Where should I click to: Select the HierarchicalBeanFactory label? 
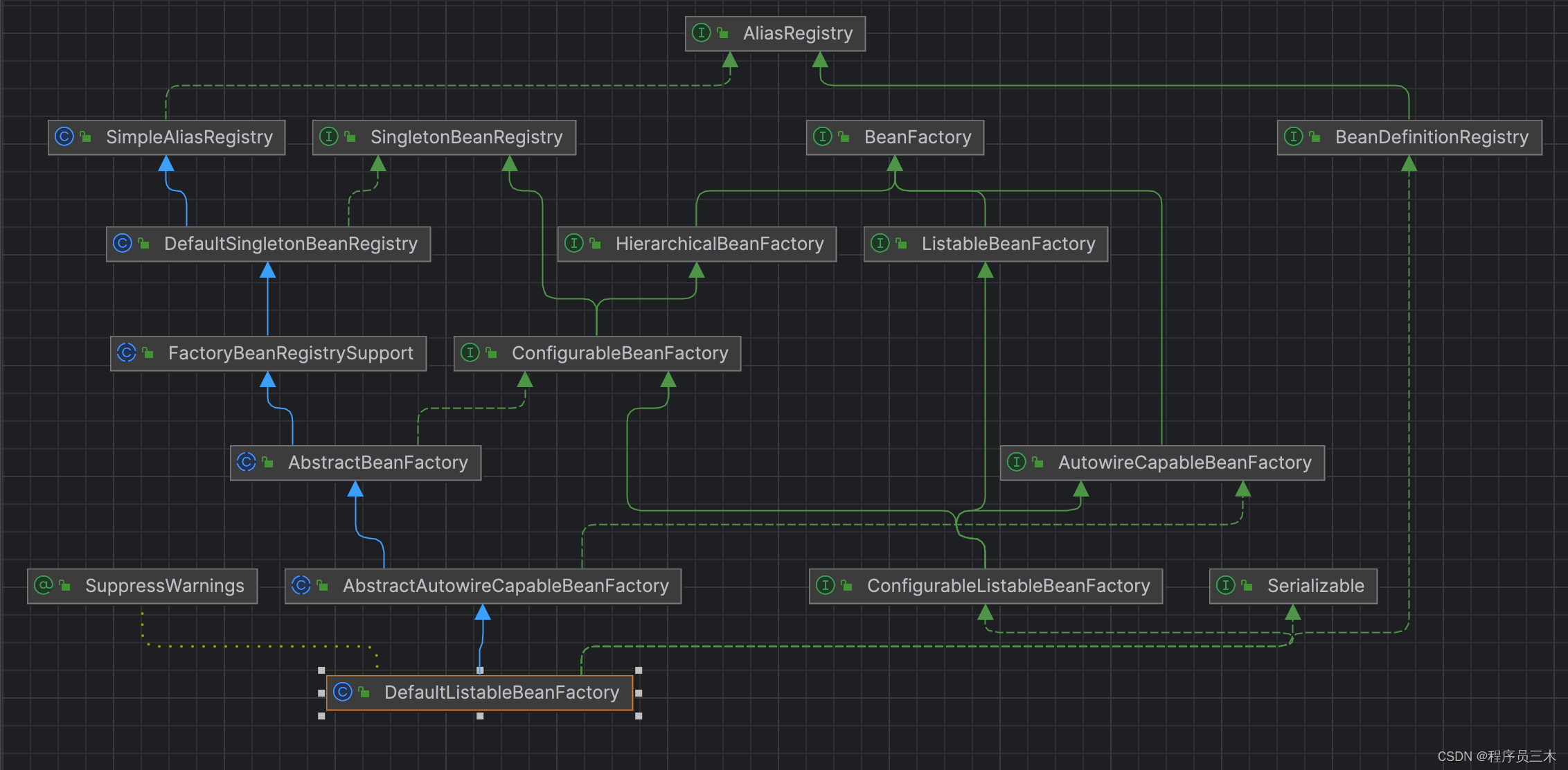tap(720, 244)
